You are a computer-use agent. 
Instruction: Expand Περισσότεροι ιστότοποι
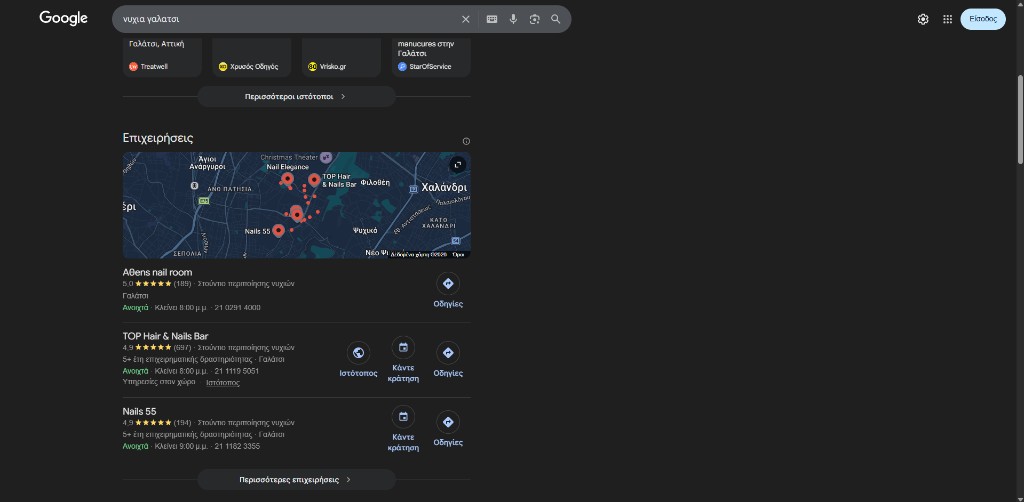tap(296, 97)
